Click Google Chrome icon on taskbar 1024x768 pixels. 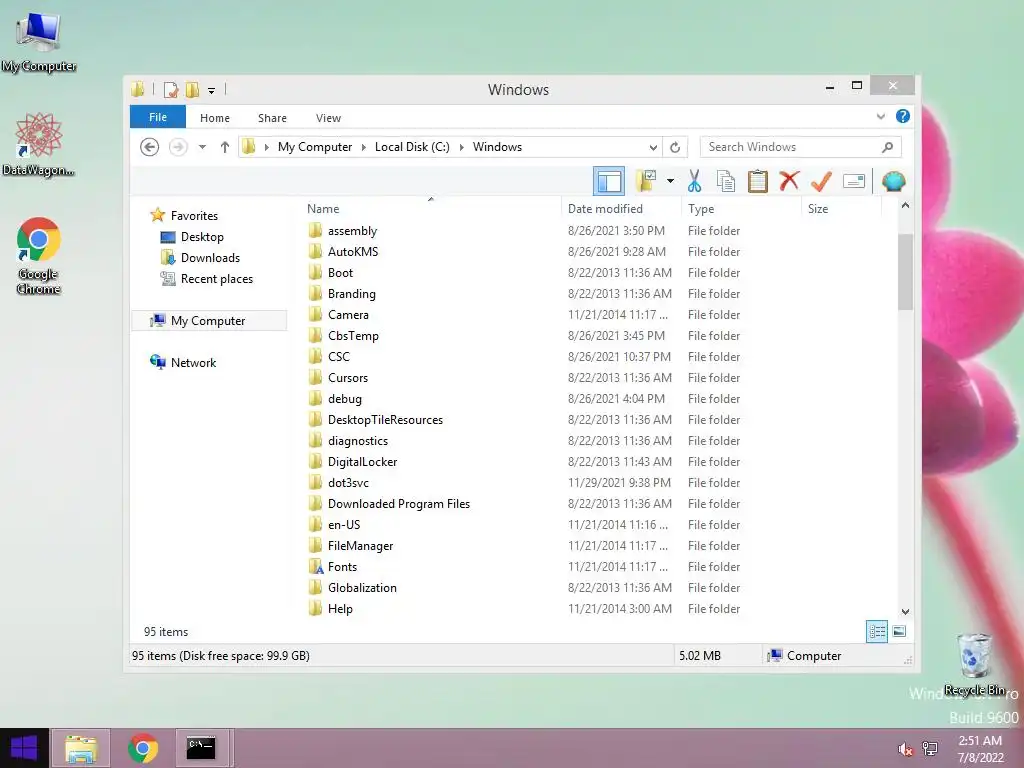[x=143, y=748]
